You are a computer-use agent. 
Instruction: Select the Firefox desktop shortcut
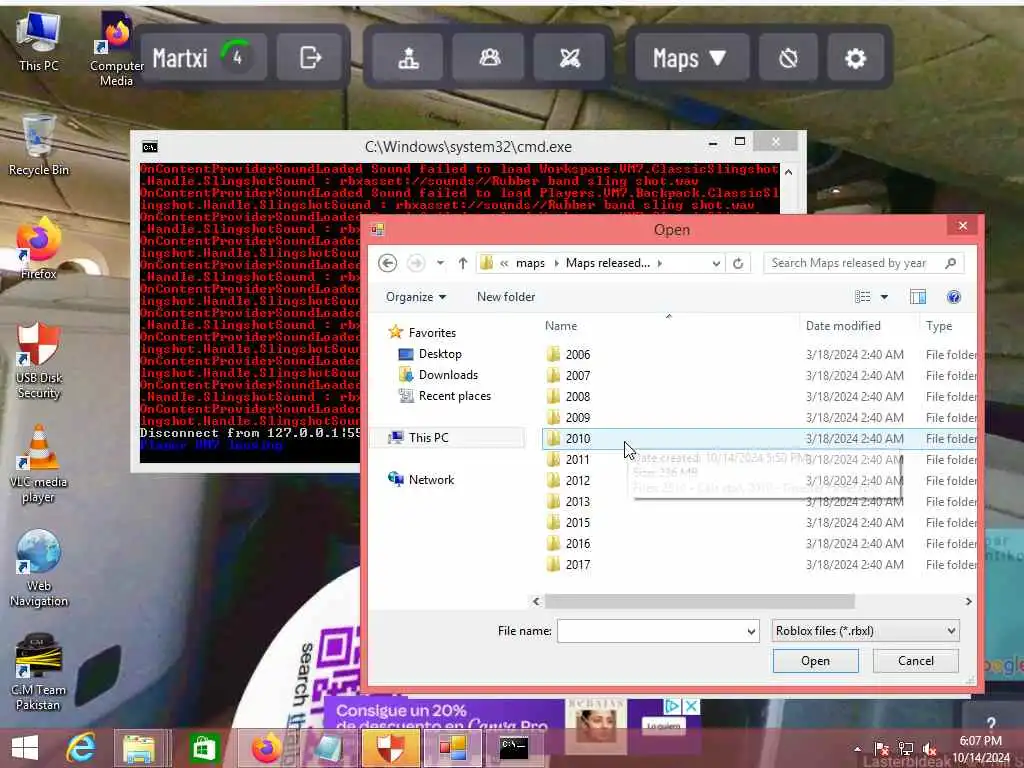coord(39,248)
